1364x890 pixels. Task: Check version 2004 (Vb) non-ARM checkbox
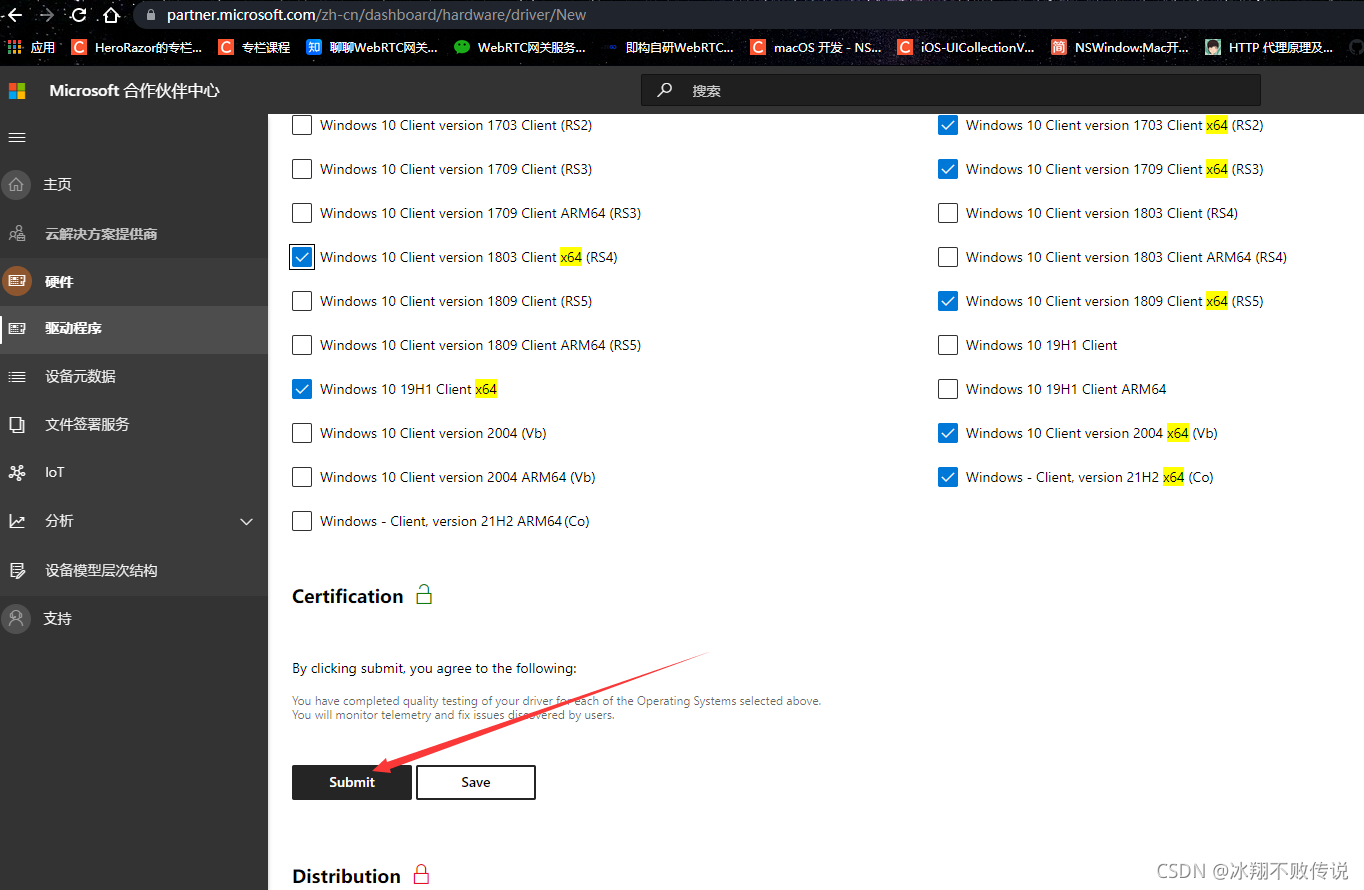(302, 433)
